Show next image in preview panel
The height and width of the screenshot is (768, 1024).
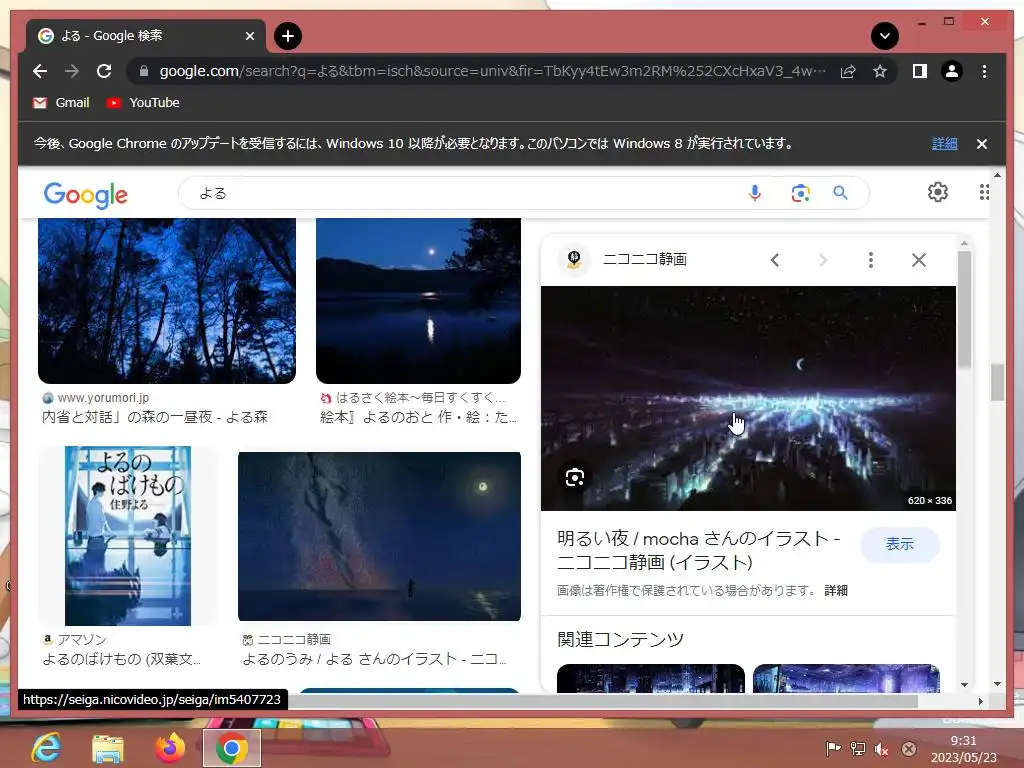pyautogui.click(x=823, y=260)
